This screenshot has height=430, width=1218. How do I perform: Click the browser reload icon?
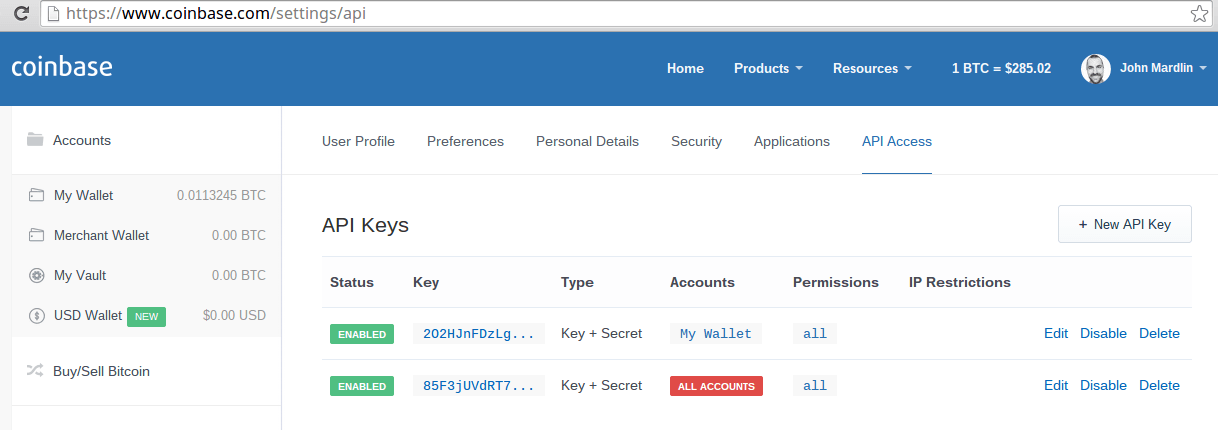point(19,14)
